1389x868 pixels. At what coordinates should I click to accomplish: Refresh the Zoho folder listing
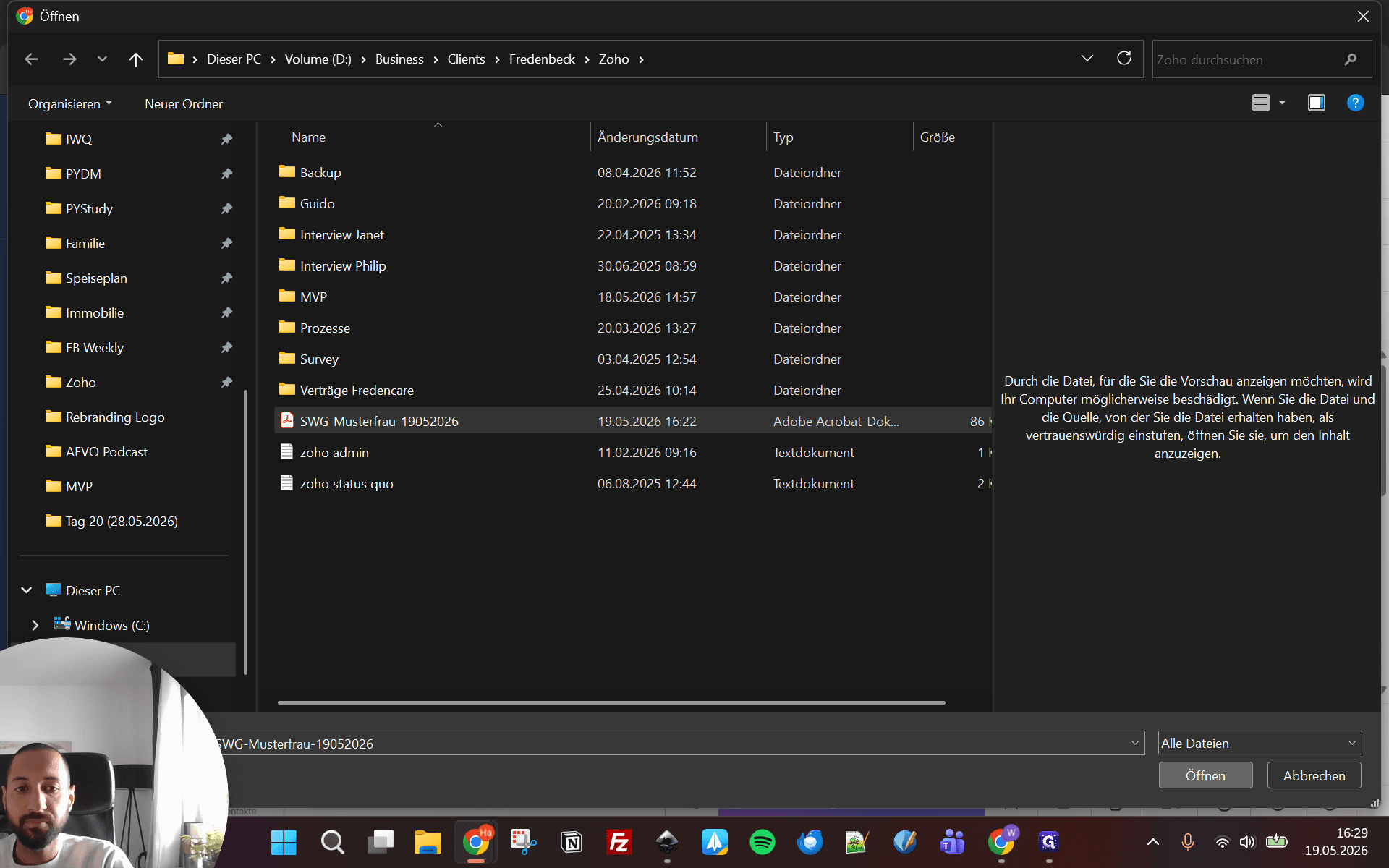click(1123, 59)
